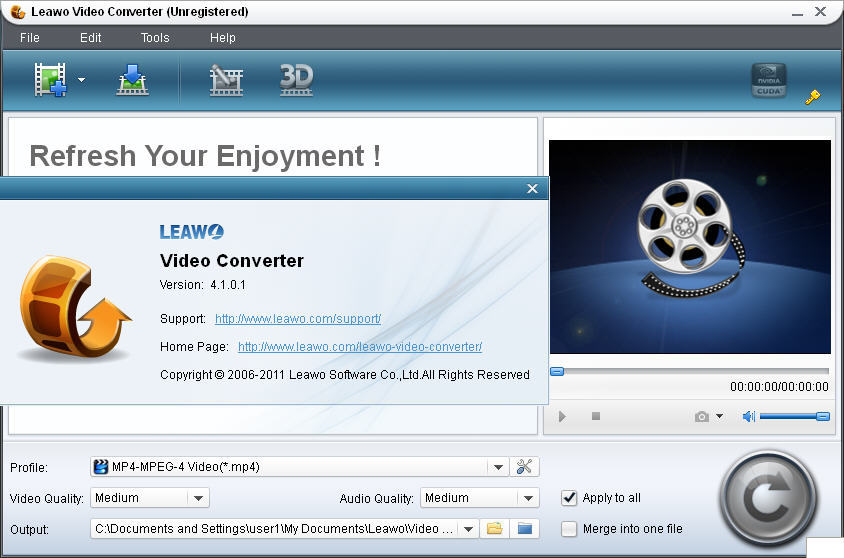The height and width of the screenshot is (558, 844).
Task: Expand the Audio Quality dropdown
Action: [x=528, y=498]
